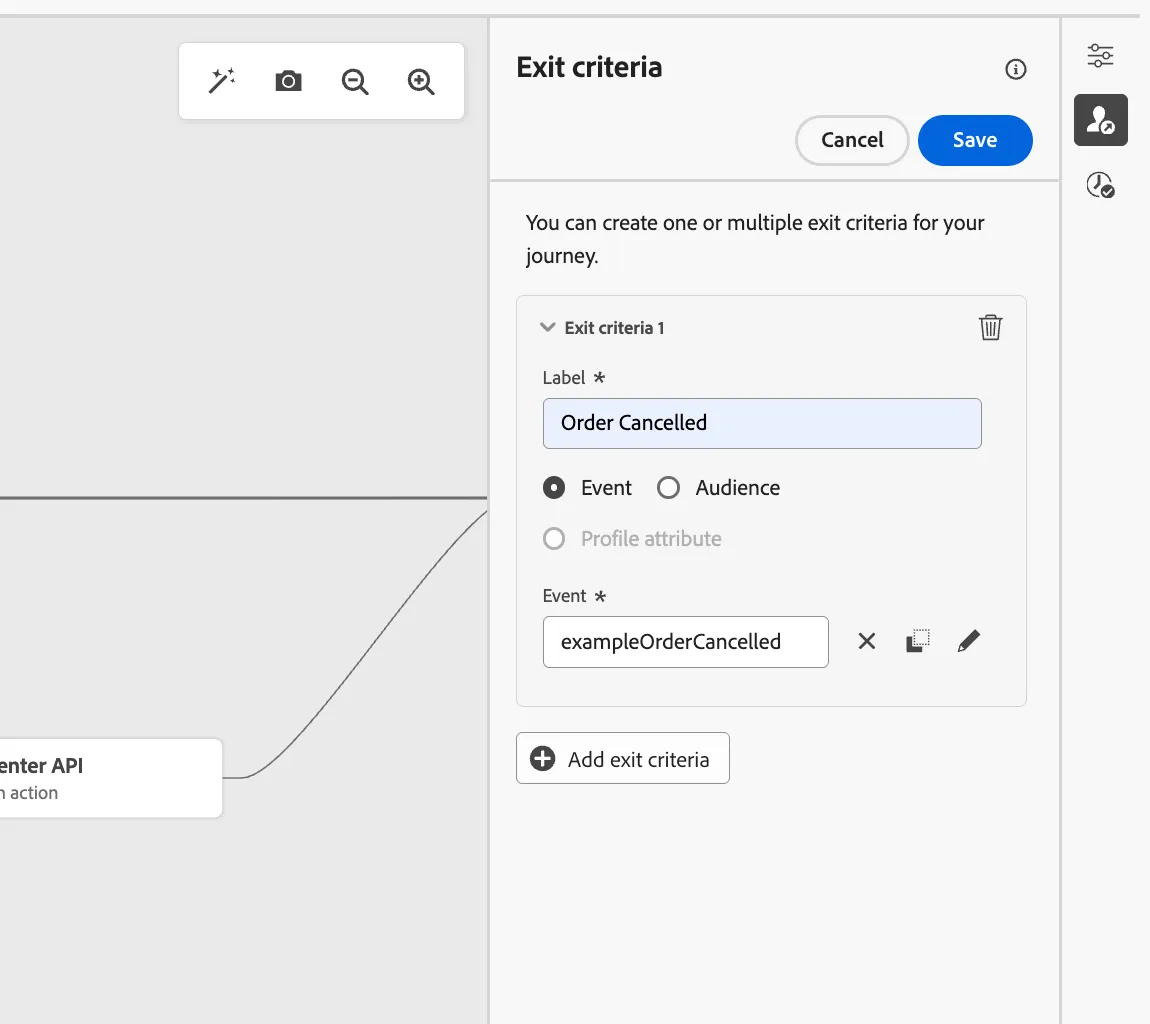Save the exit criteria
Screen dimensions: 1150x1024
(975, 140)
